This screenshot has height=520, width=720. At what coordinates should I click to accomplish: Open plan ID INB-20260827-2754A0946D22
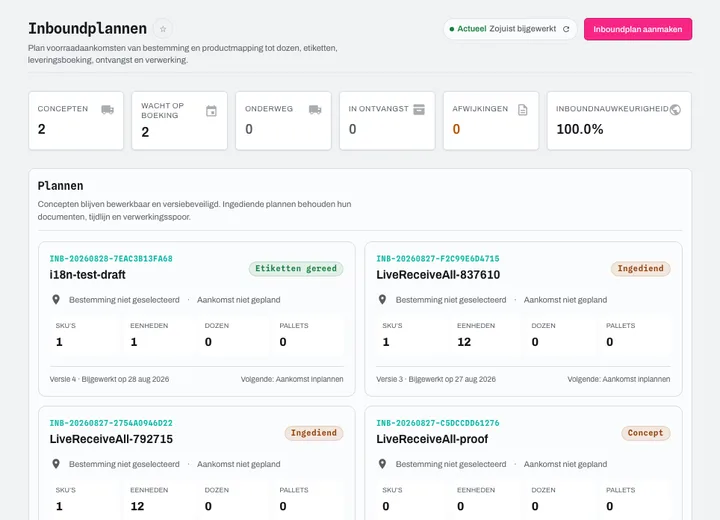tap(111, 423)
